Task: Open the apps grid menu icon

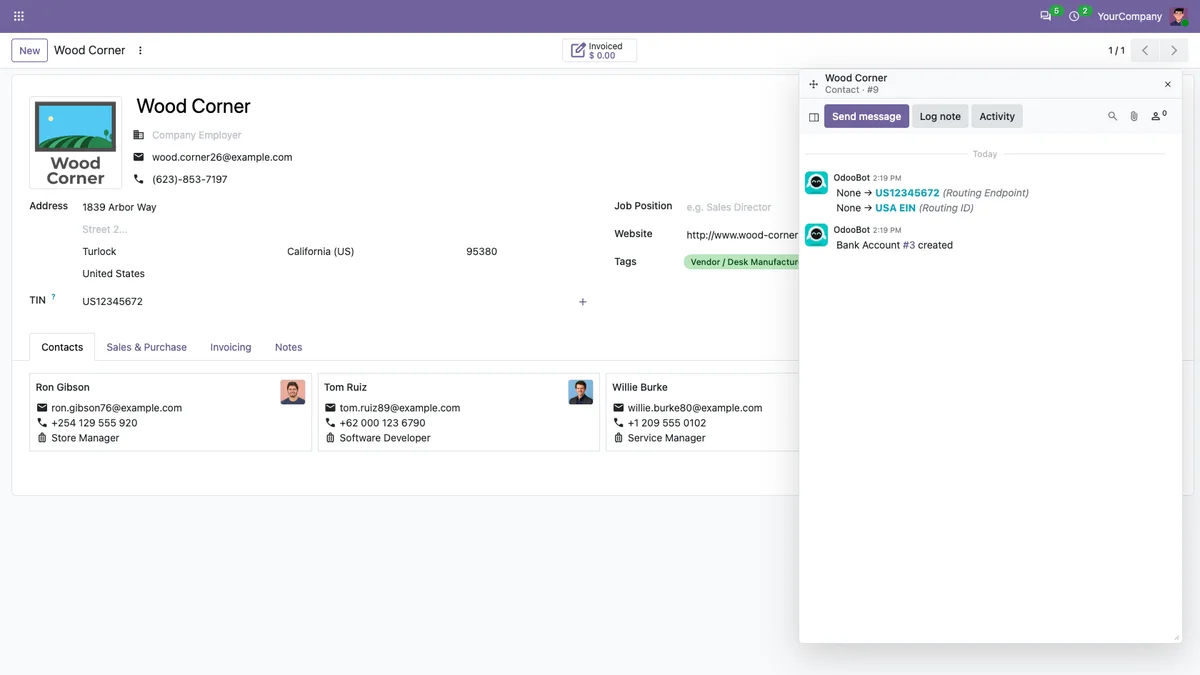Action: 18,16
